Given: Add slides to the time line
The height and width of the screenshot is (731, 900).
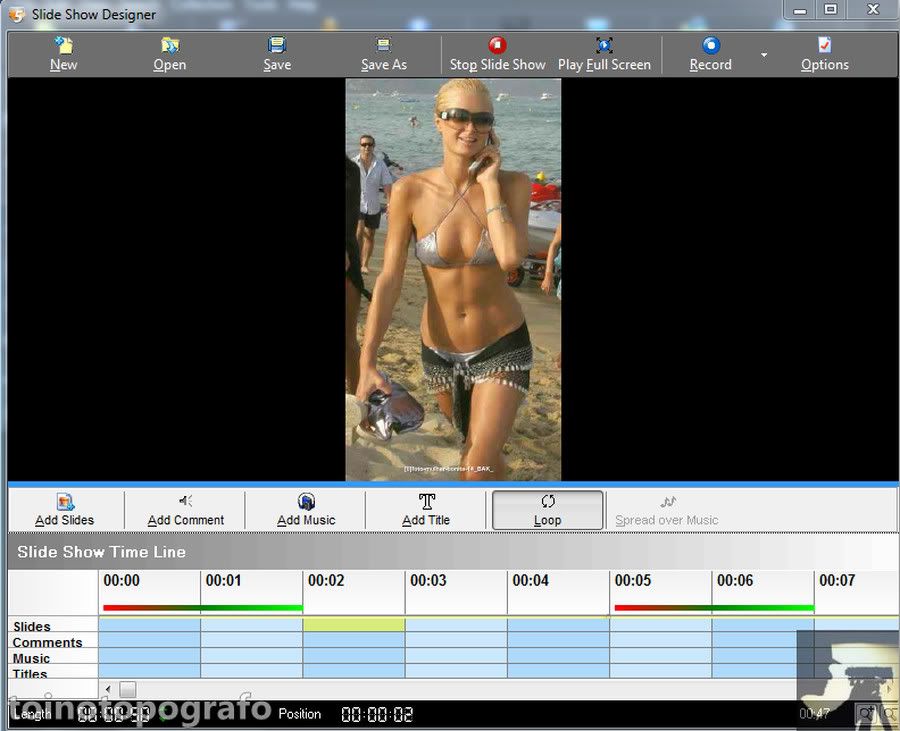Looking at the screenshot, I should 65,510.
